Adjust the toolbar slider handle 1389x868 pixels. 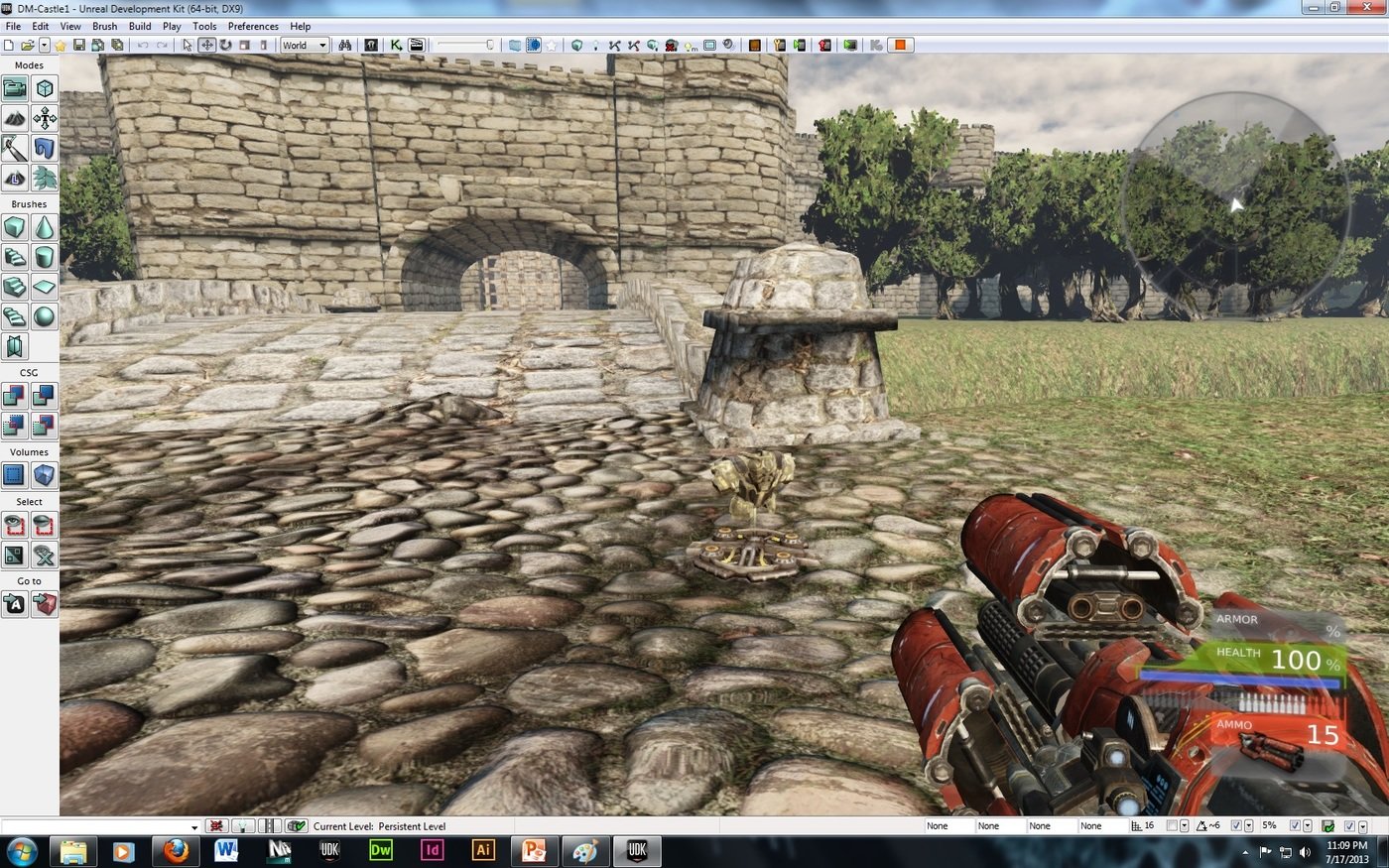489,46
